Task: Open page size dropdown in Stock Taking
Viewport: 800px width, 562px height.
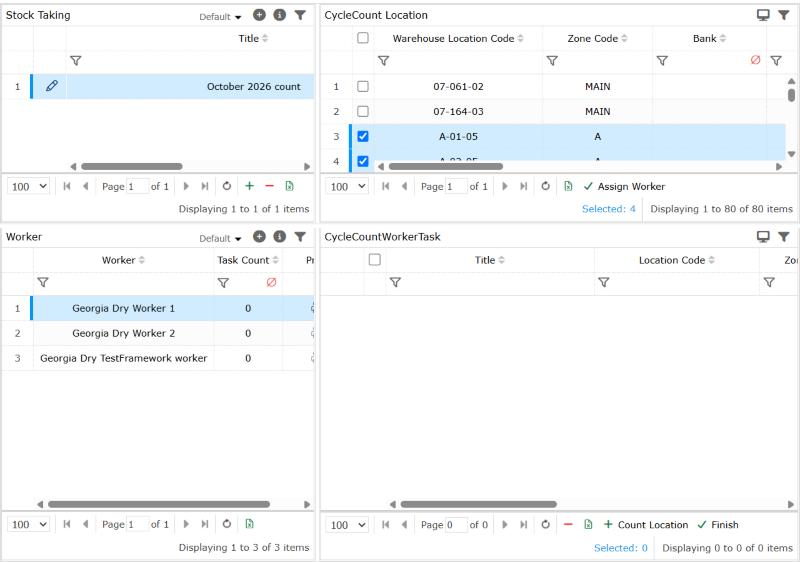Action: pyautogui.click(x=28, y=186)
